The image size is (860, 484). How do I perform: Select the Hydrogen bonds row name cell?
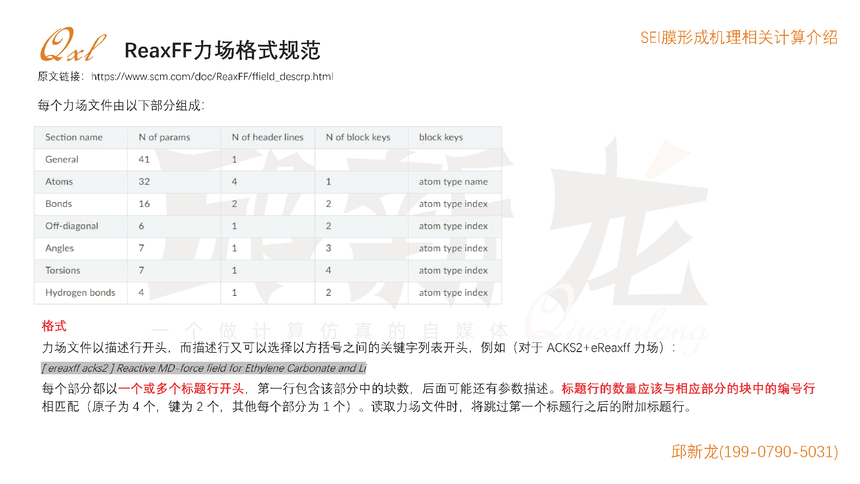click(80, 292)
